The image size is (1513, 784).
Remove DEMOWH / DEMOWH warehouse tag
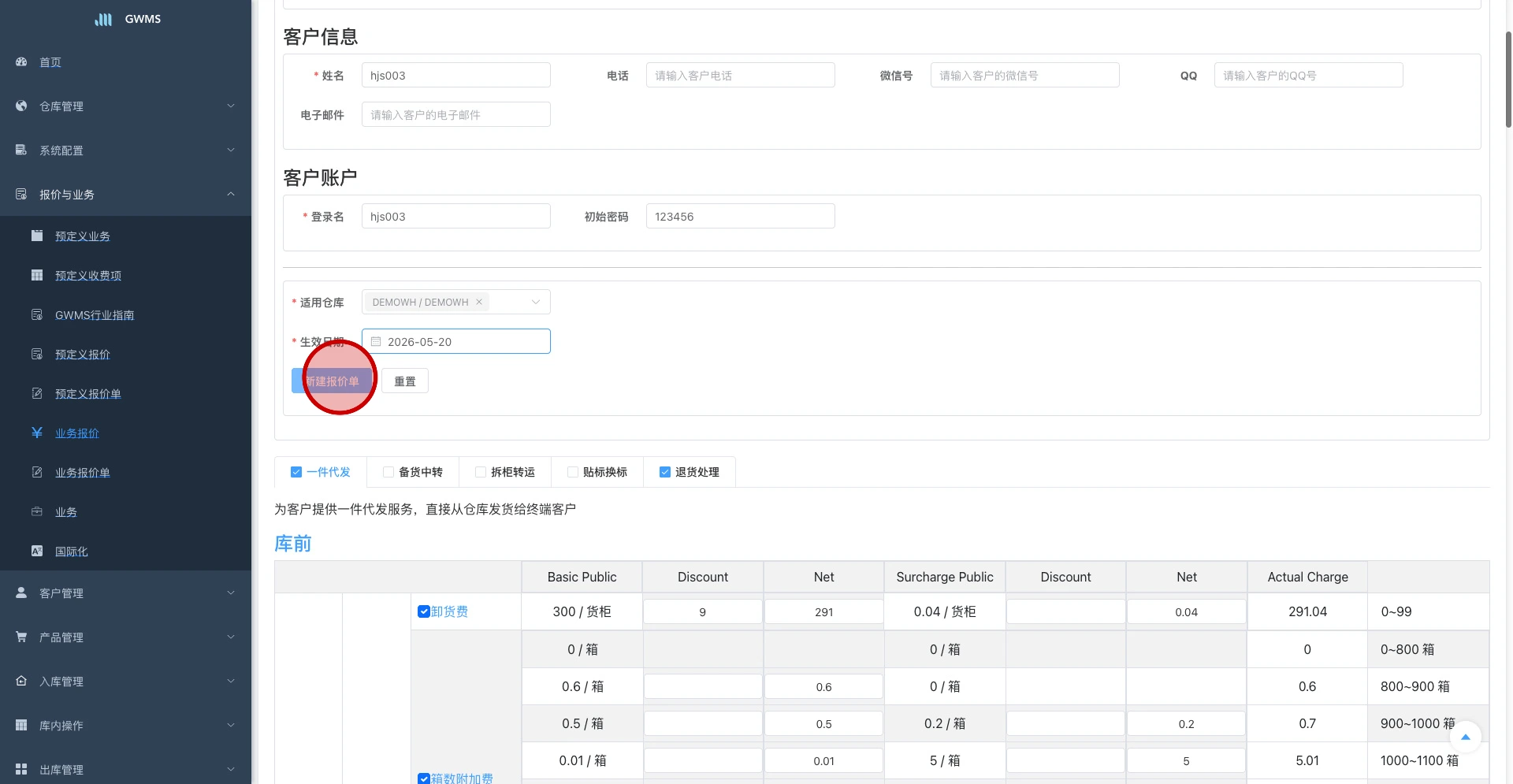[x=479, y=302]
